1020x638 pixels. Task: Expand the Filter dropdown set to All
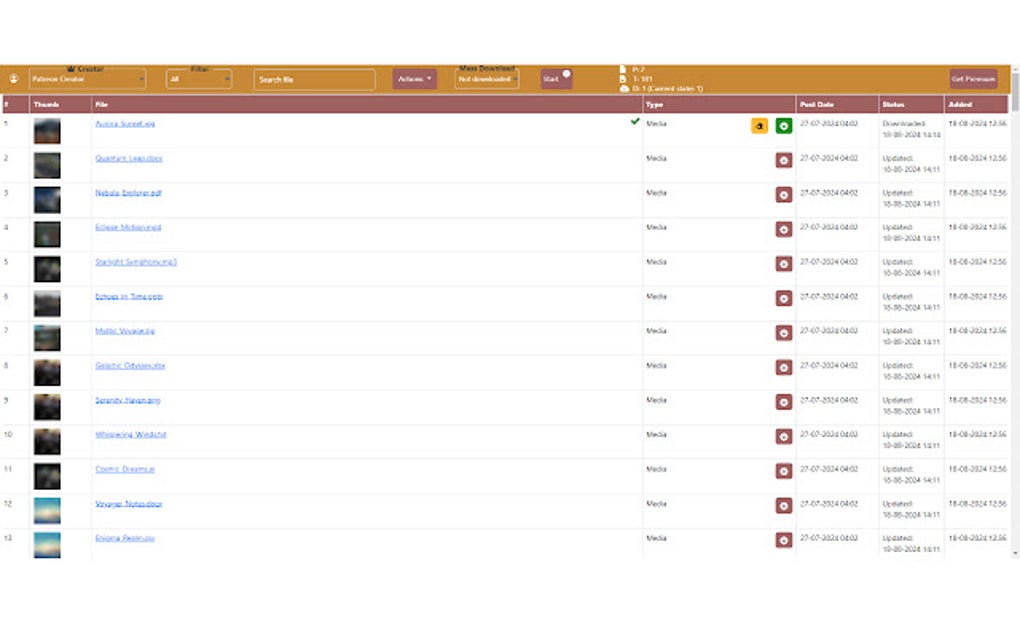coord(198,79)
